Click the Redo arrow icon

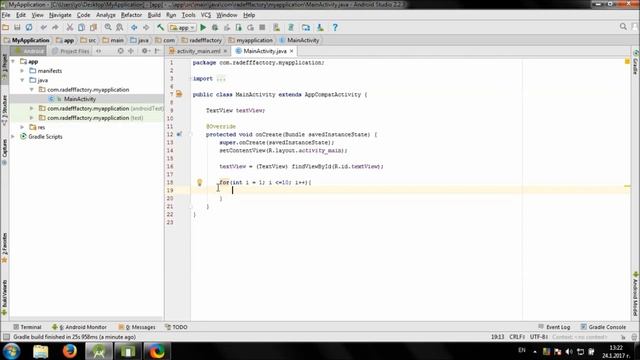56,27
